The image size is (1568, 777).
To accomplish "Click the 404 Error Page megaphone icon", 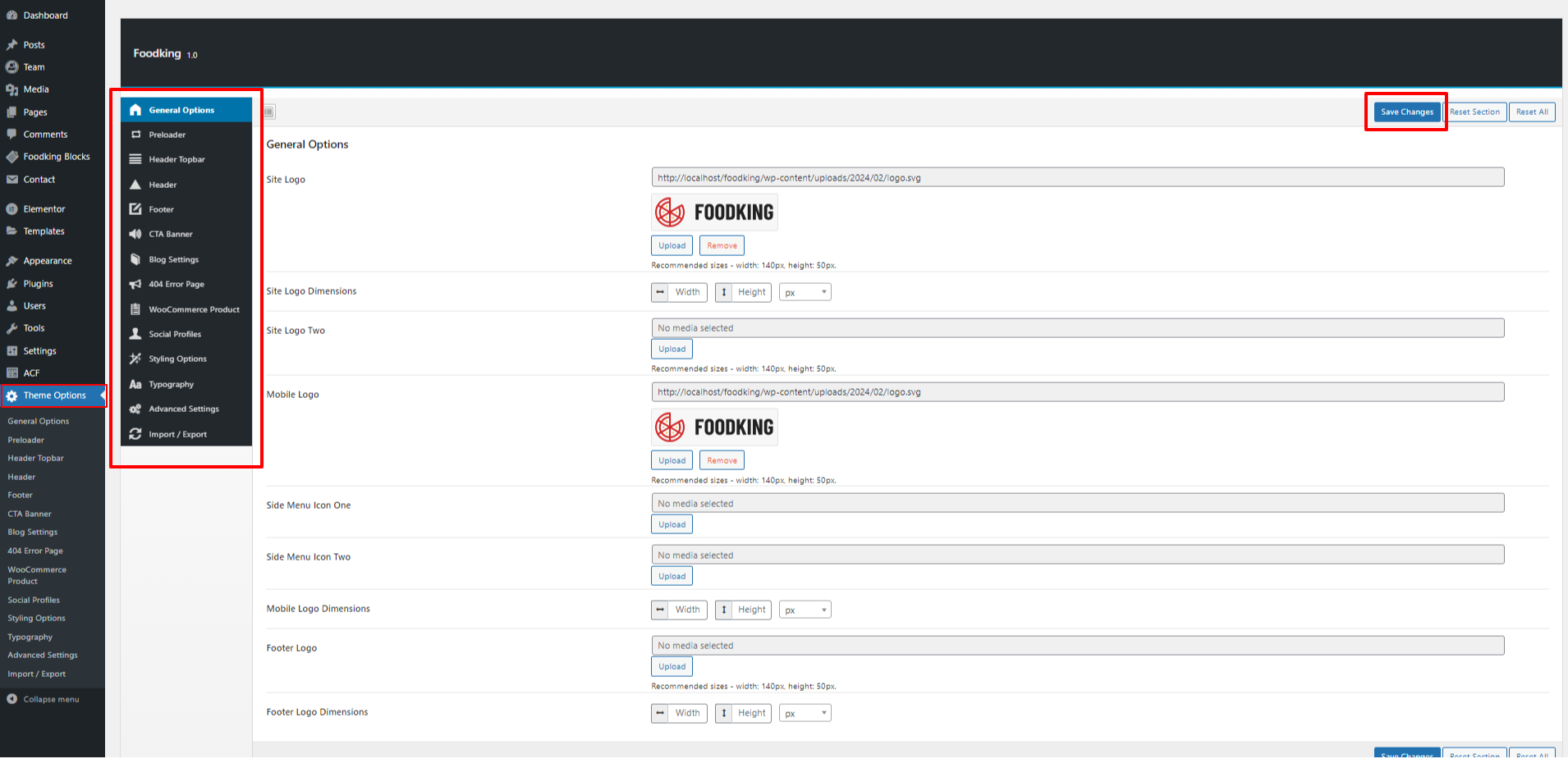I will point(135,284).
